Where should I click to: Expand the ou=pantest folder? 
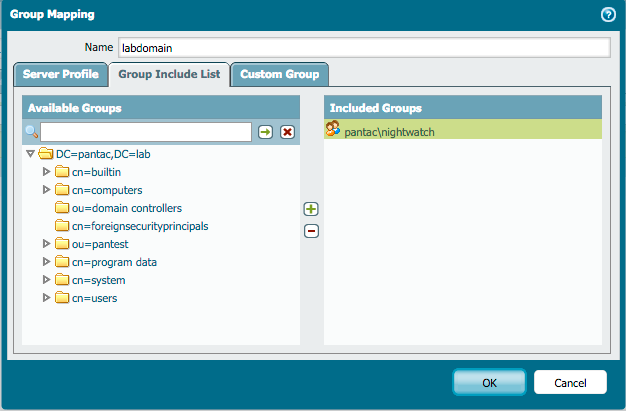pyautogui.click(x=46, y=244)
